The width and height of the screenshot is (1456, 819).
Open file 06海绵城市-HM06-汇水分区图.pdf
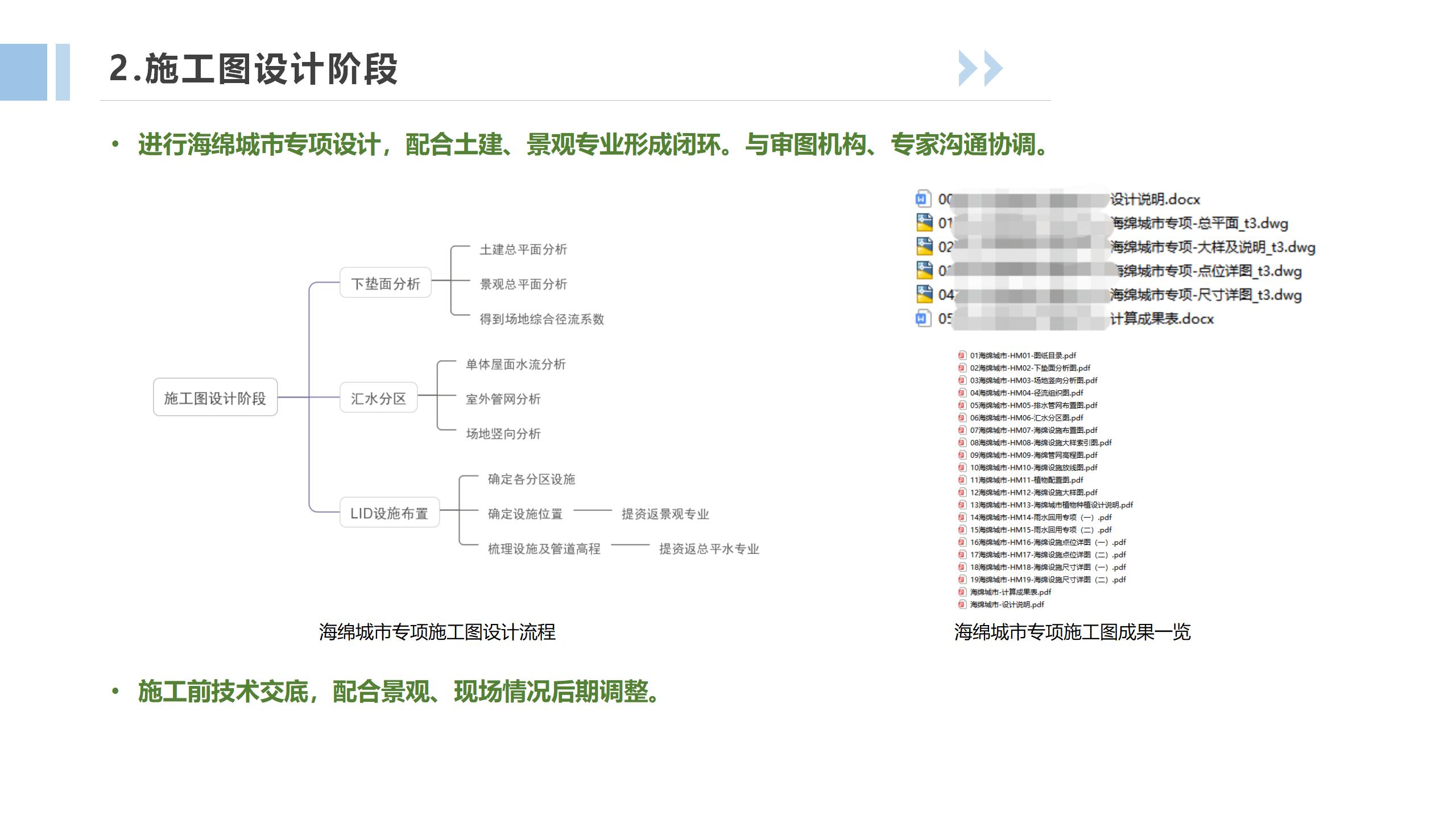point(1026,417)
